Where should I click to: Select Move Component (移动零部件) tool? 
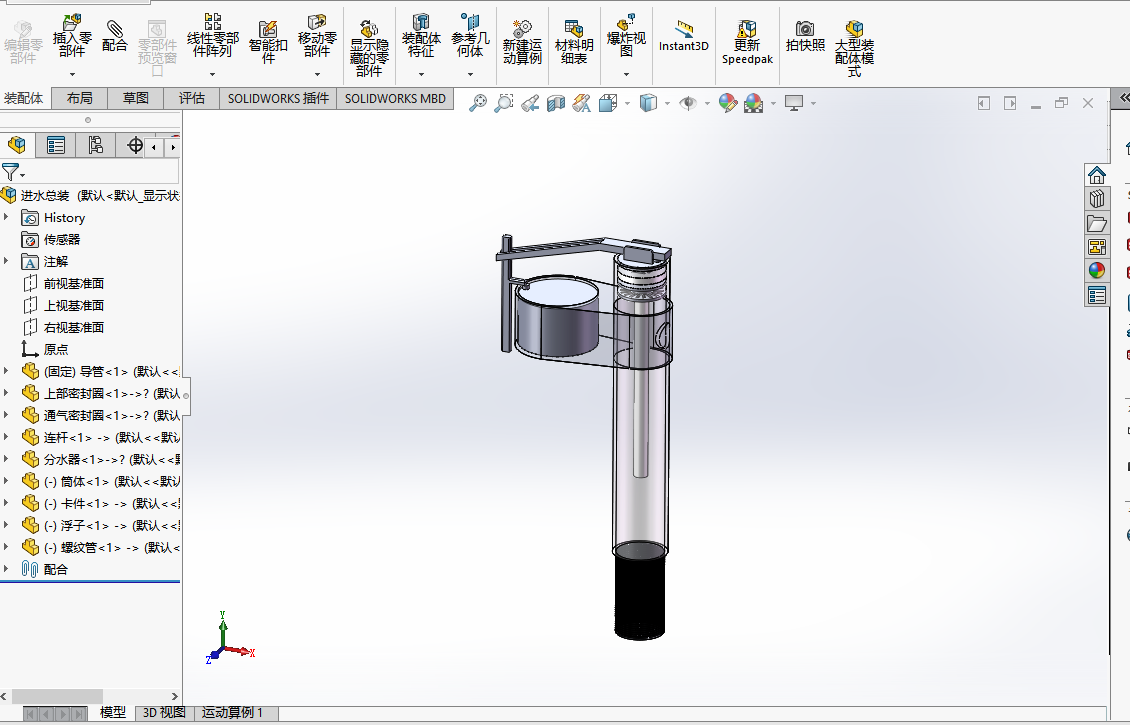tap(317, 36)
